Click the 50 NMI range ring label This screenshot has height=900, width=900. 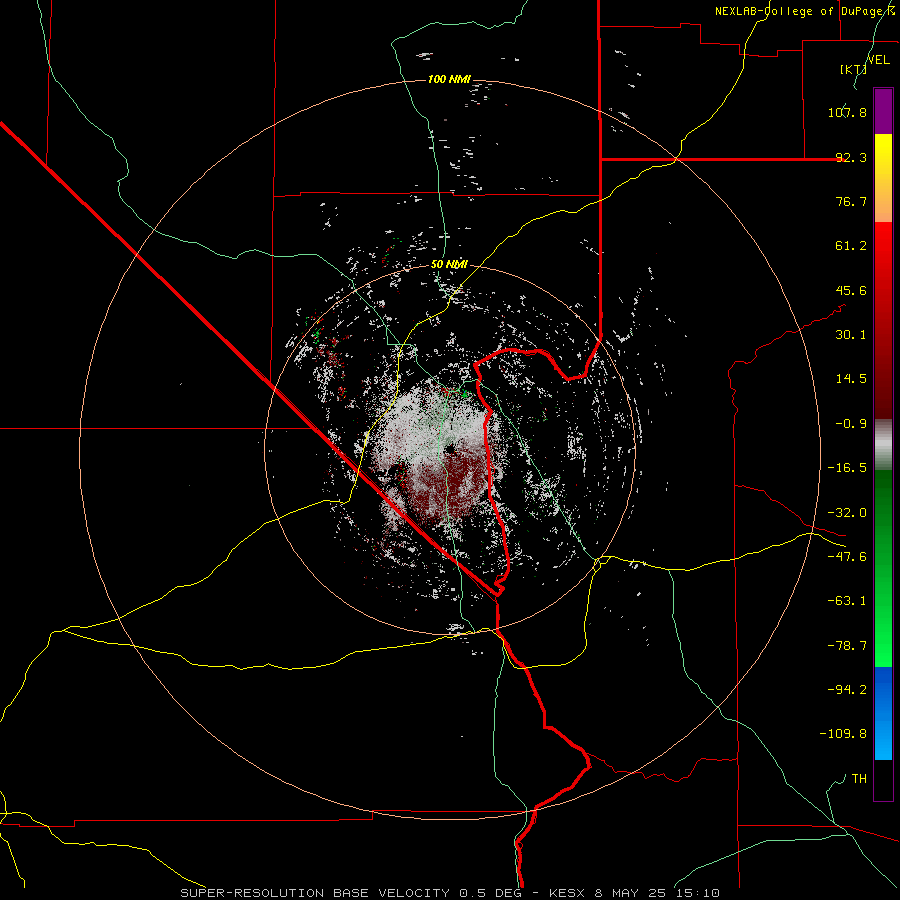(449, 265)
